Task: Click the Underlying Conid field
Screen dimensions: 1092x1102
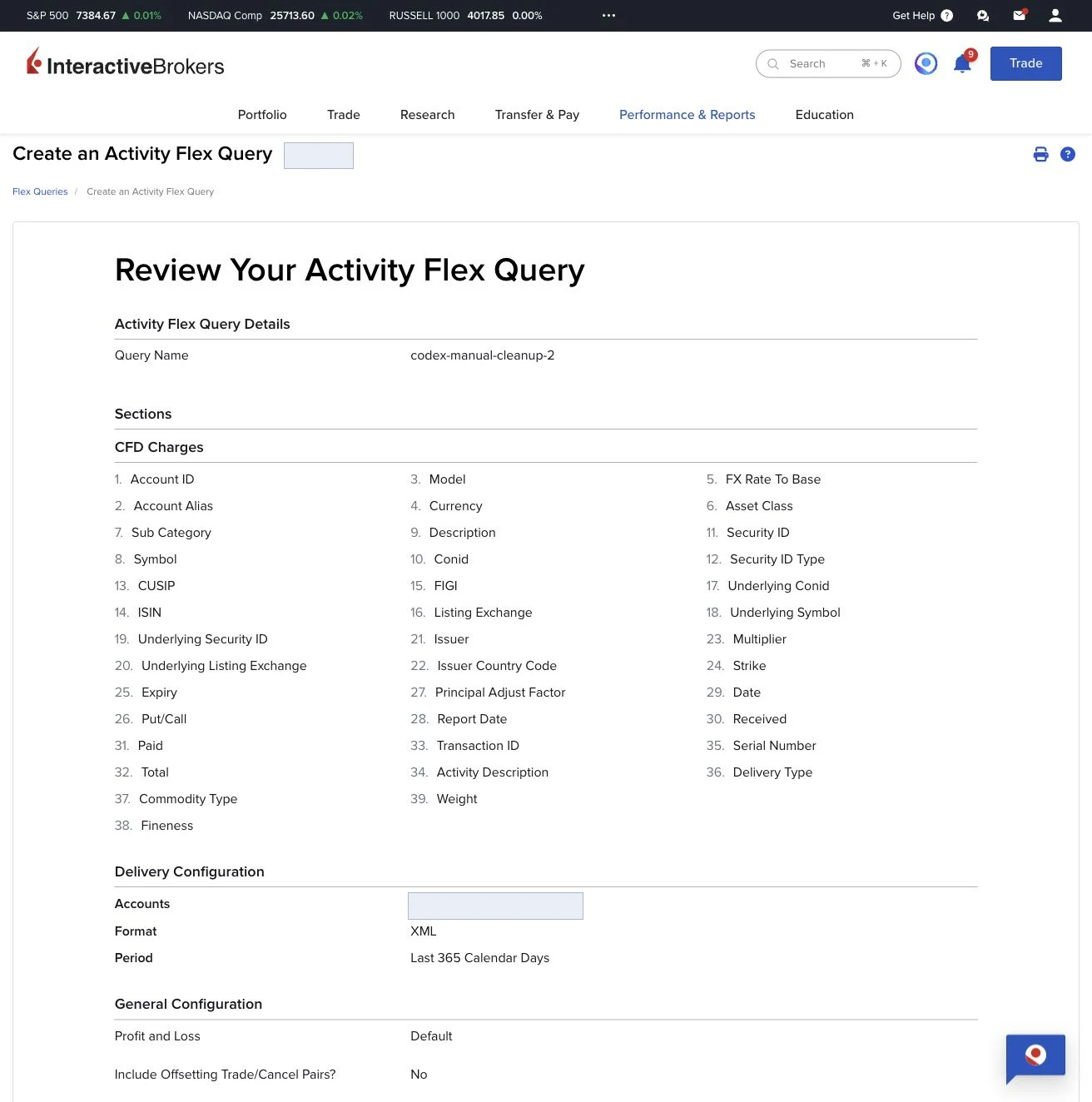Action: (x=778, y=586)
